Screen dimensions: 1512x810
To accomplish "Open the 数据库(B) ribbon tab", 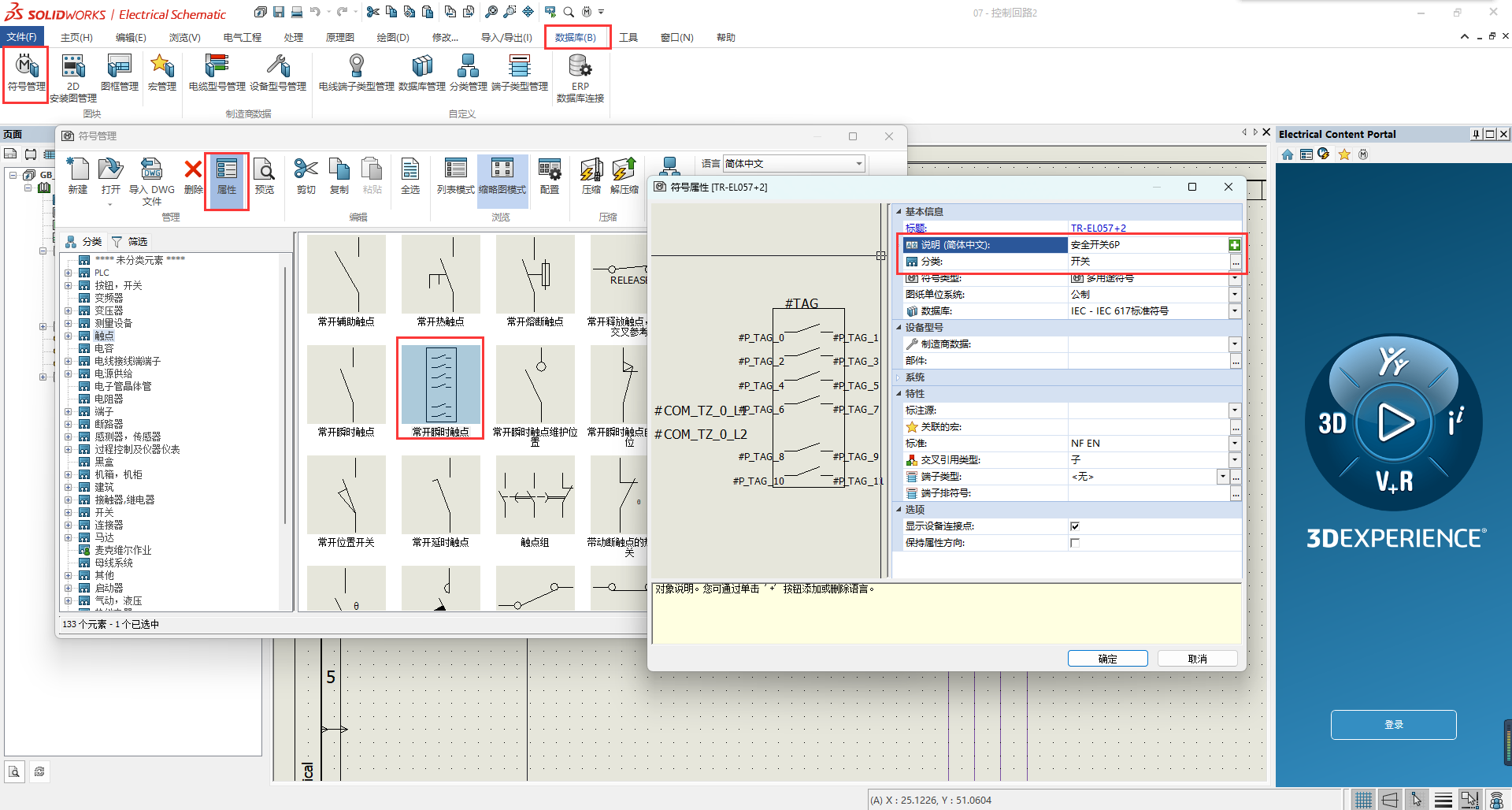I will click(x=576, y=38).
